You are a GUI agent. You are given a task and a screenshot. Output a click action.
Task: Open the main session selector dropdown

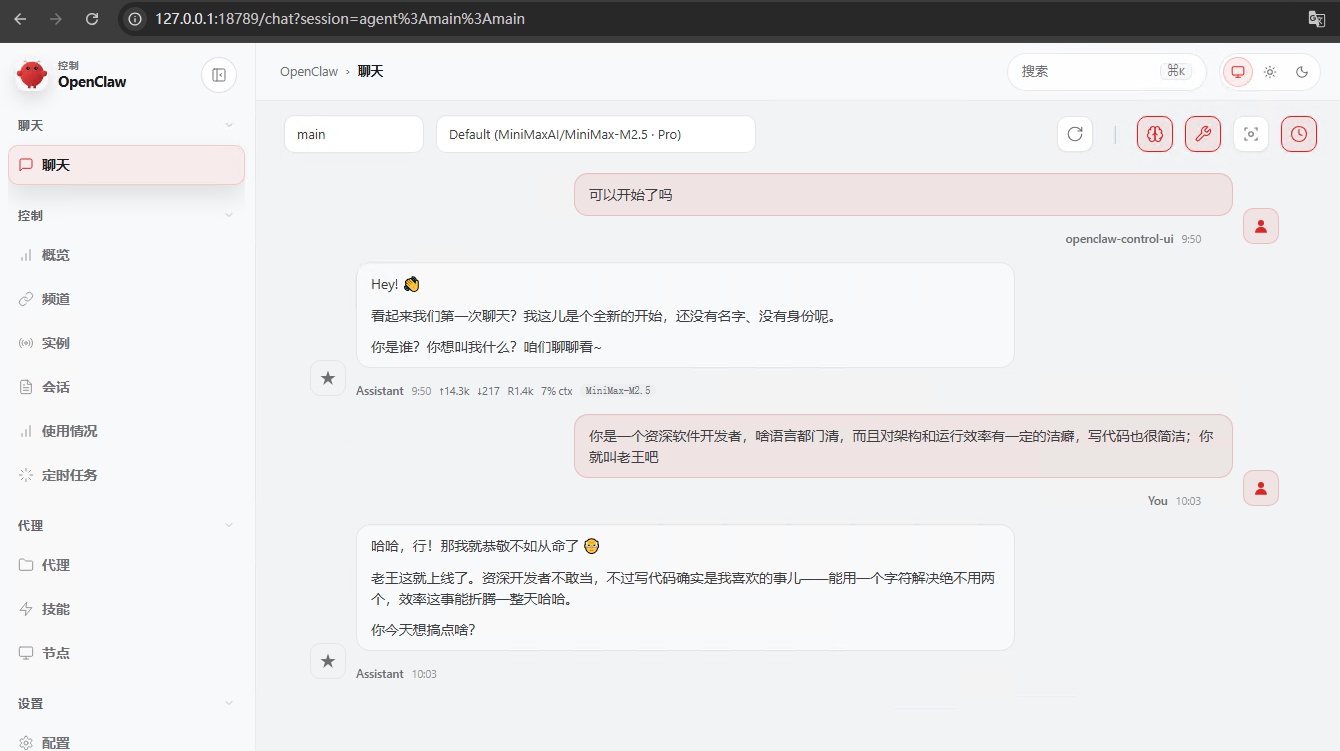pyautogui.click(x=354, y=134)
